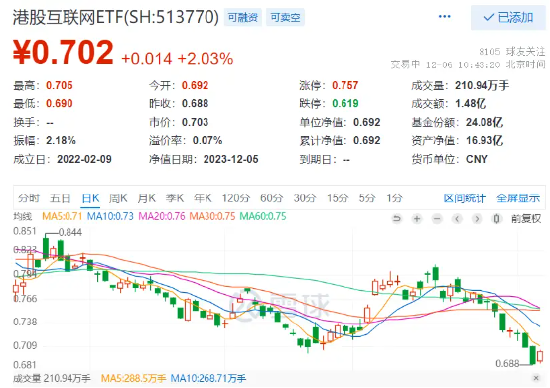
Task: Click the latest candlestick at the chart's right edge
Action: (540, 356)
